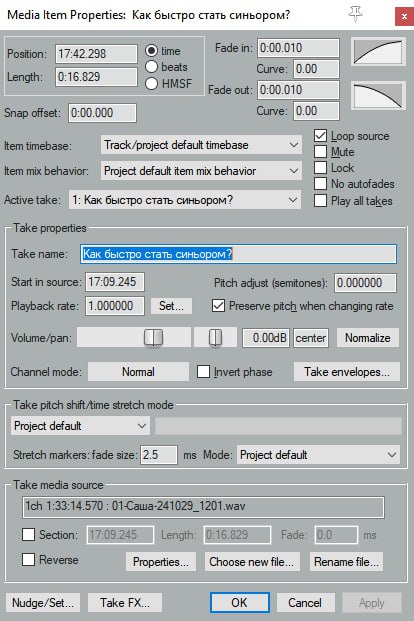Open Take FX window
This screenshot has height=621, width=414.
click(125, 603)
